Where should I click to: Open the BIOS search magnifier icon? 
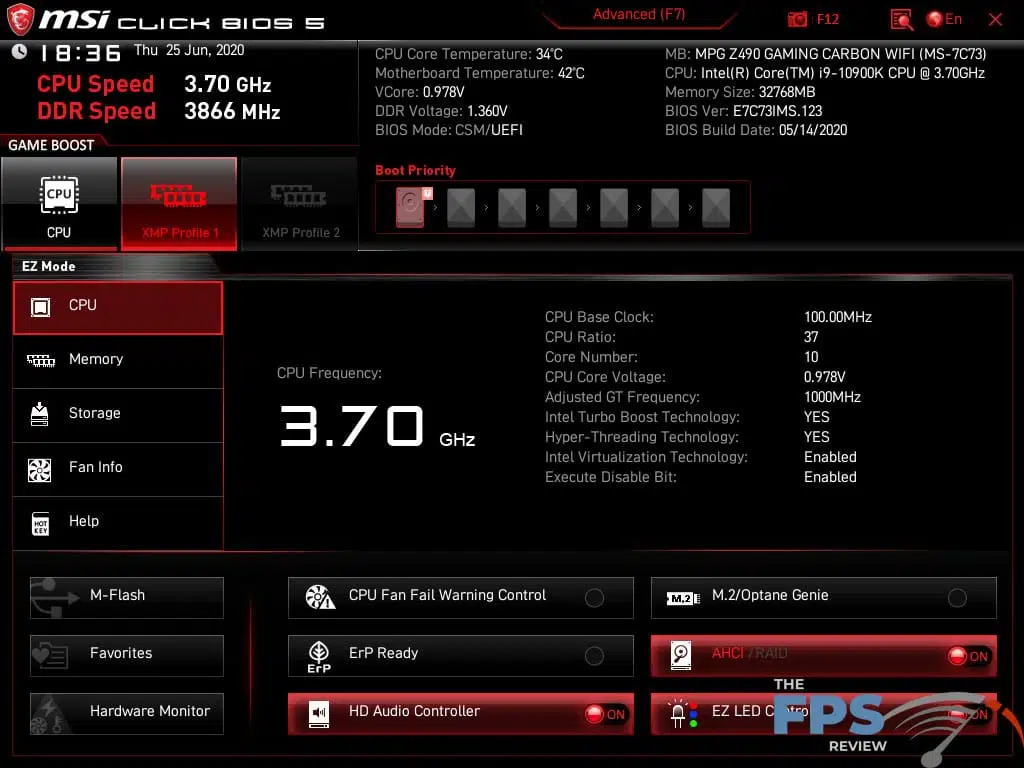[901, 20]
